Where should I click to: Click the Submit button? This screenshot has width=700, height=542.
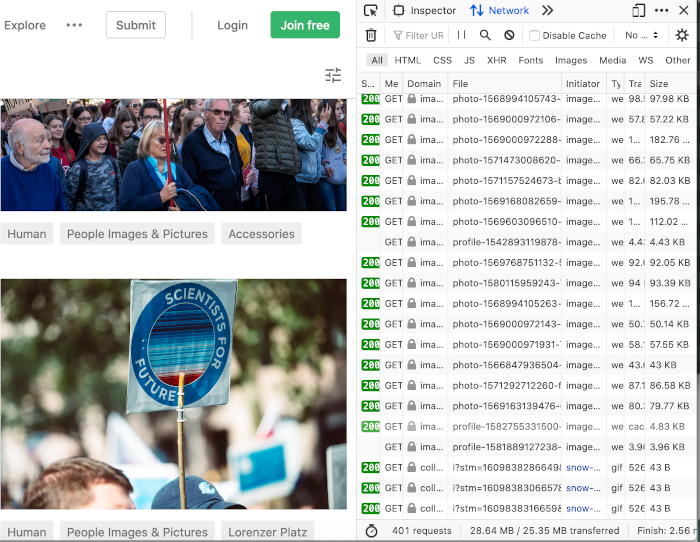coord(136,25)
